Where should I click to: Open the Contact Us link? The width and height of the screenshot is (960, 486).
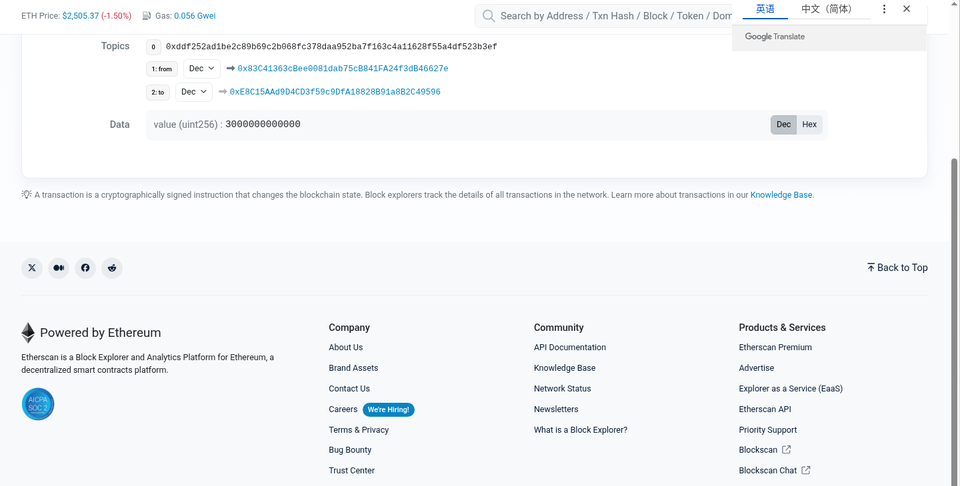point(349,389)
